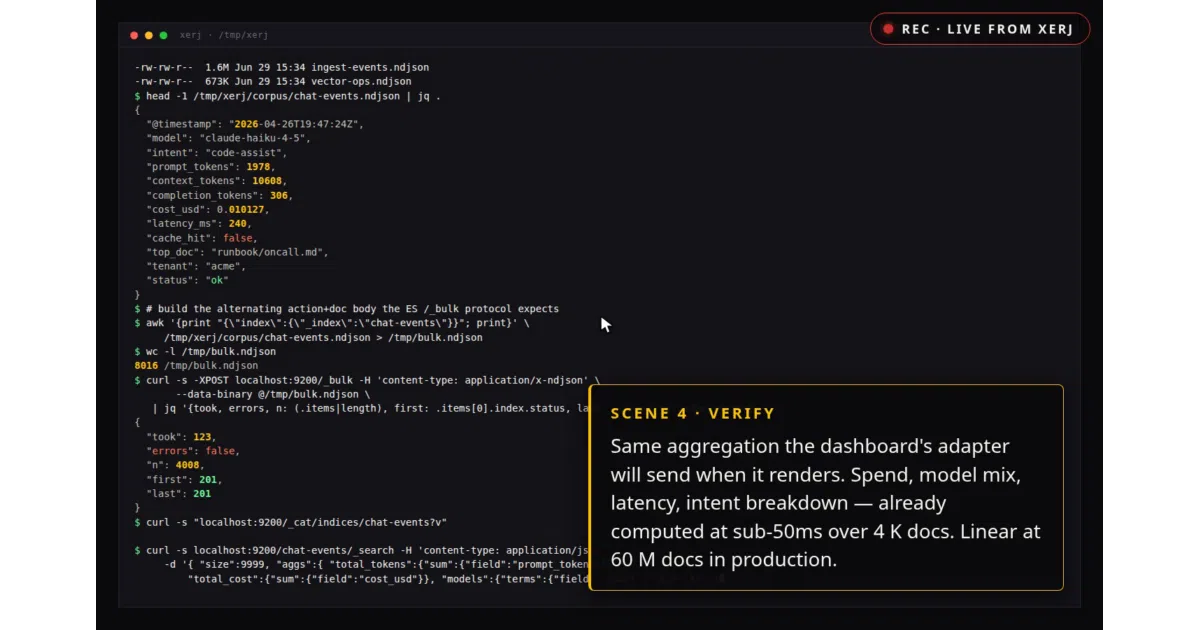Click the terminal title 'xerj · /tmp/xerj'
Viewport: 1200px width, 630px height.
pyautogui.click(x=224, y=35)
